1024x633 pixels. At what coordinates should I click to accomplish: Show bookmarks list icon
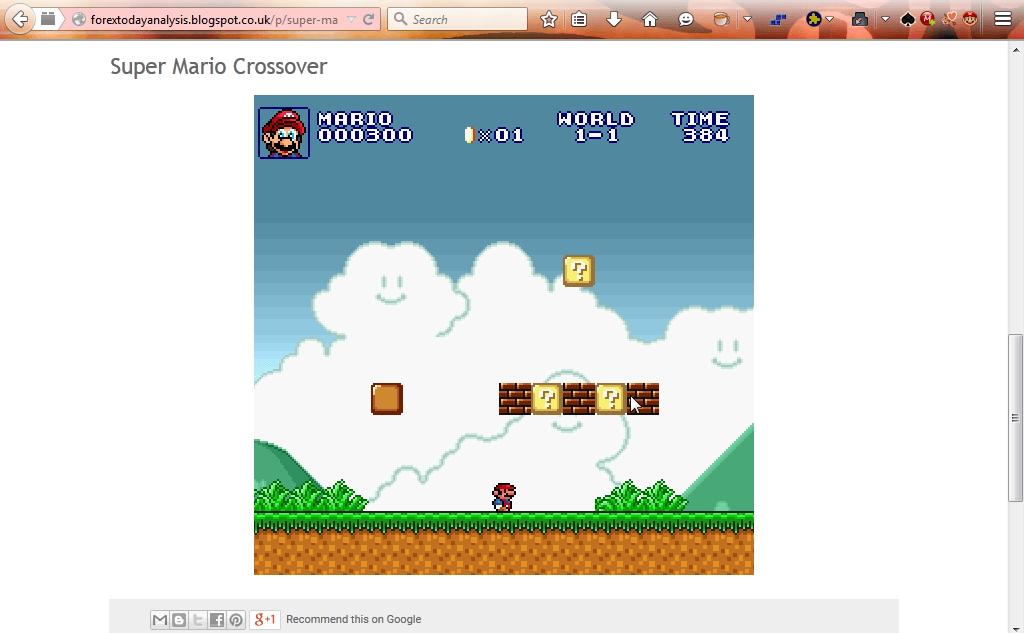(579, 20)
